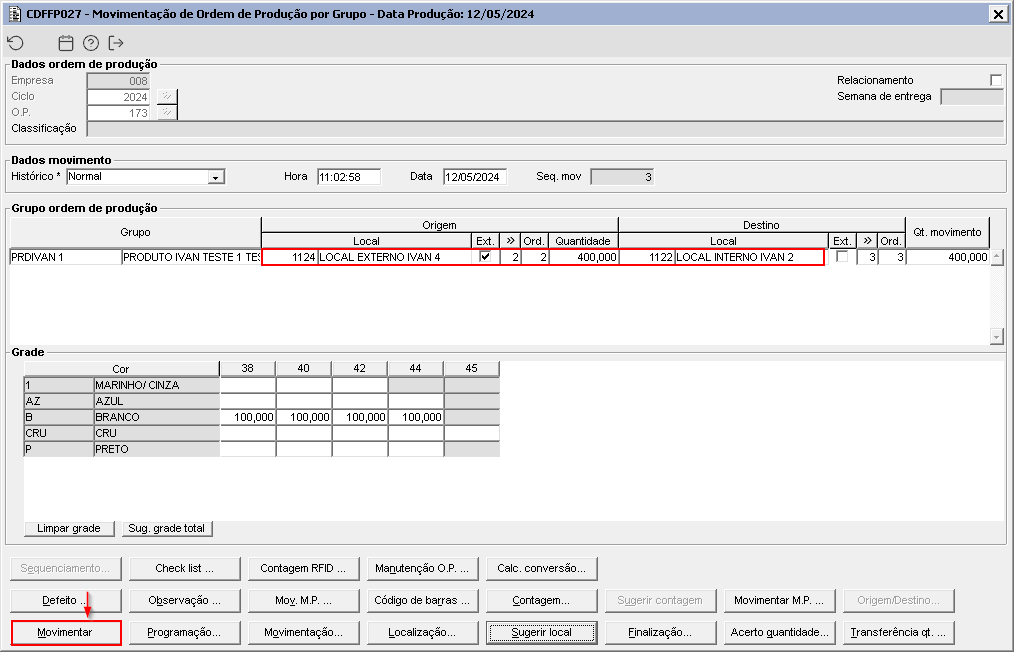Select destino local code 1122 cell
This screenshot has width=1014, height=652.
[647, 257]
